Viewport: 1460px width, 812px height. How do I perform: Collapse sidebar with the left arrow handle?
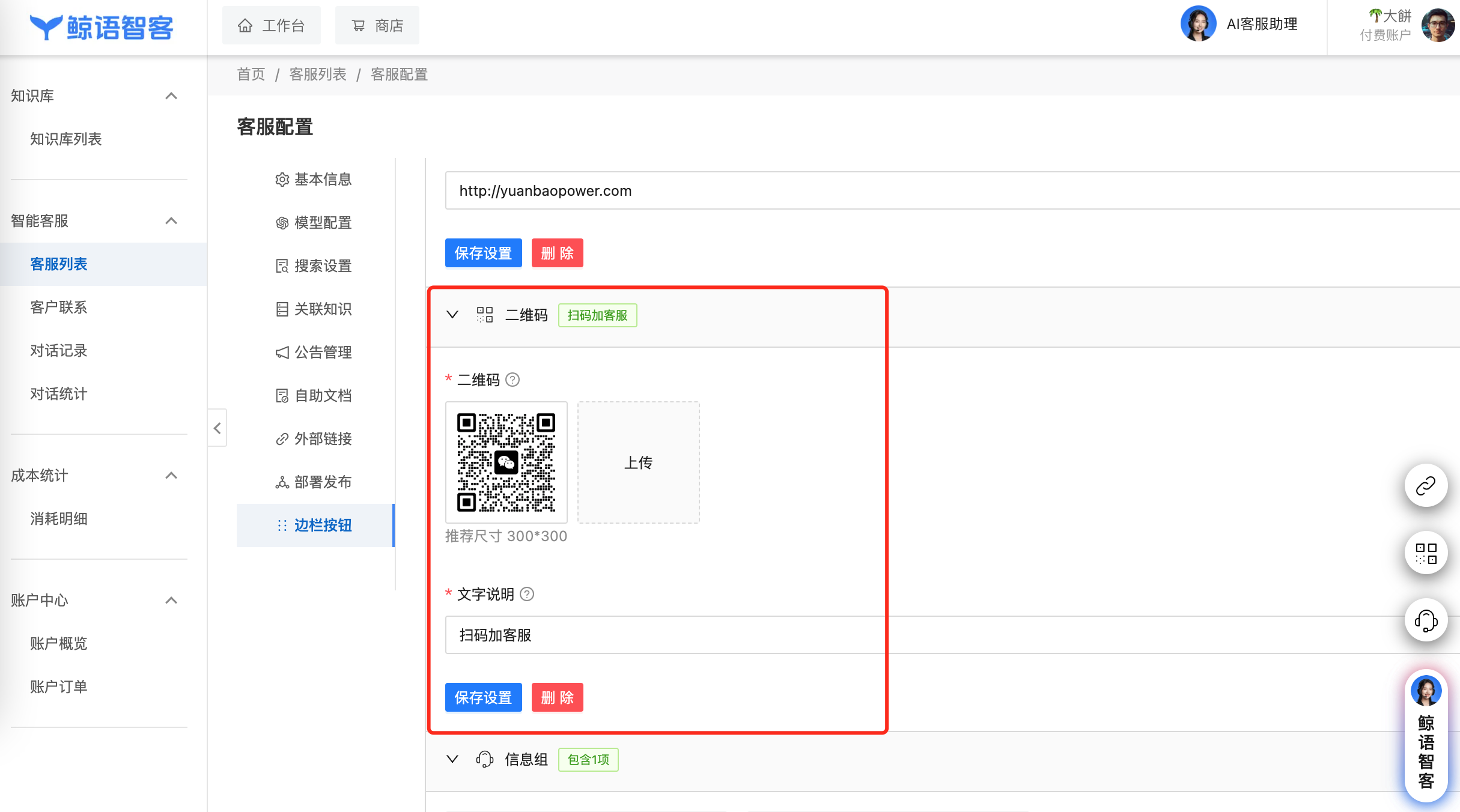pos(217,428)
